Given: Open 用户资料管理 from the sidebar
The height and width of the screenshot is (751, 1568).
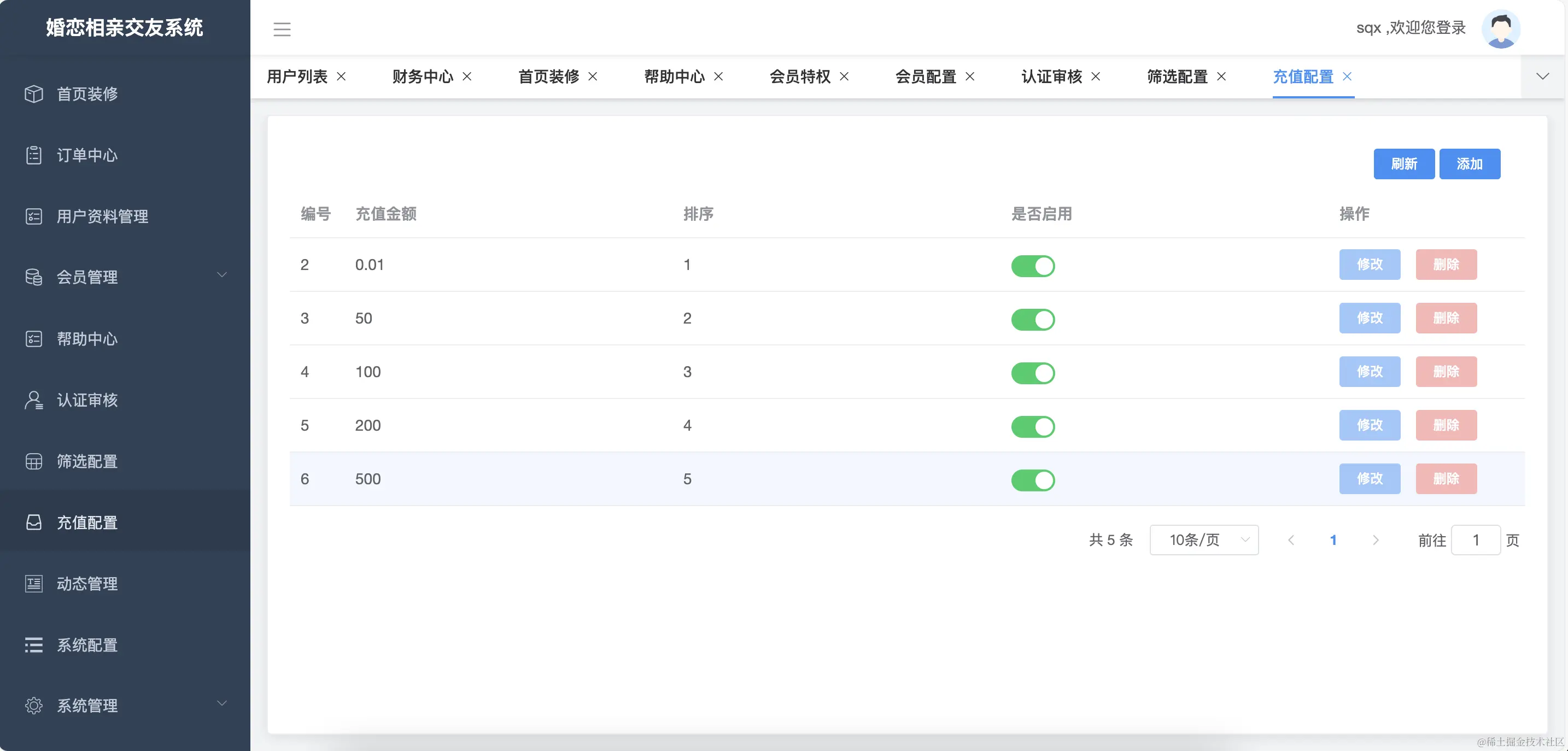Looking at the screenshot, I should pos(101,216).
